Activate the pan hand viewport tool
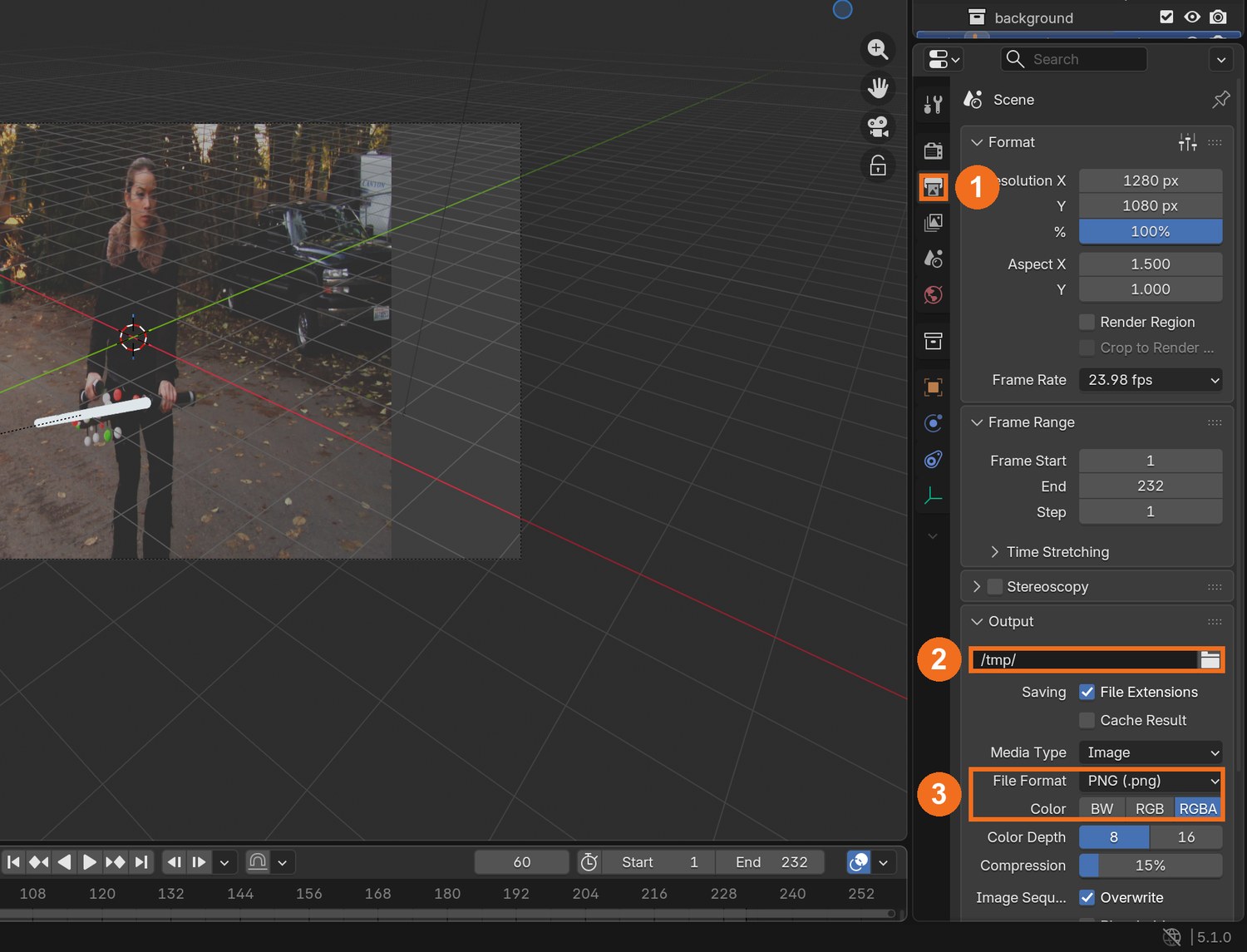This screenshot has width=1247, height=952. (x=878, y=87)
